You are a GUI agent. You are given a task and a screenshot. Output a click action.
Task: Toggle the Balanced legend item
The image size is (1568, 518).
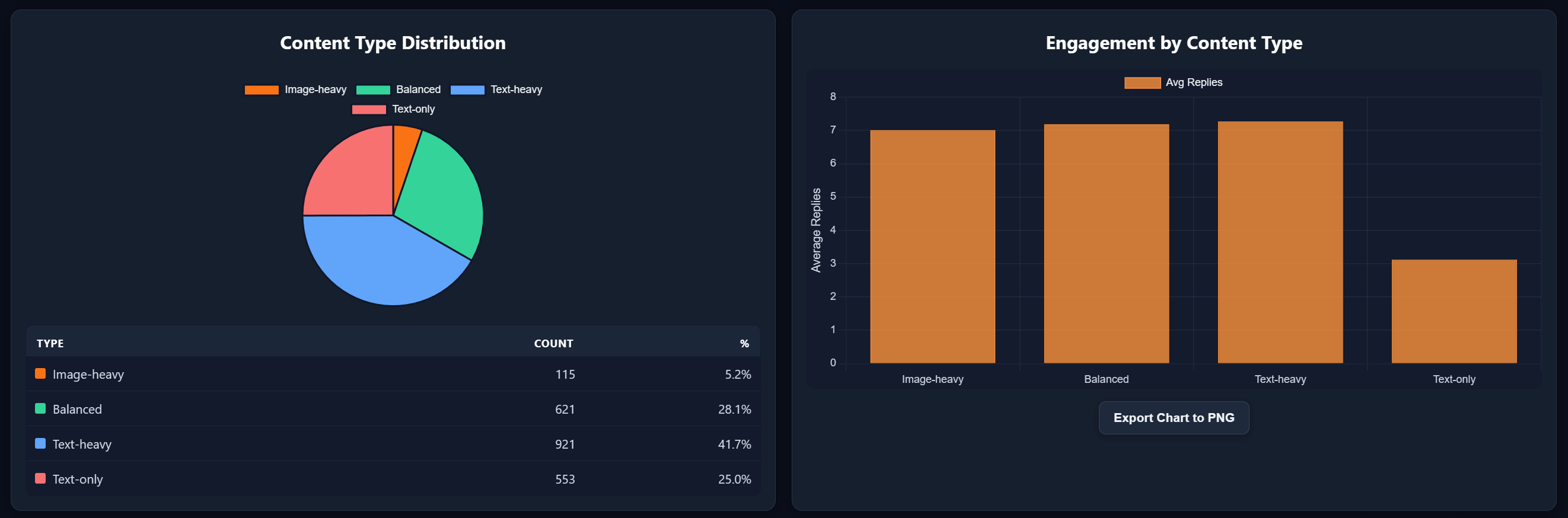pyautogui.click(x=398, y=89)
